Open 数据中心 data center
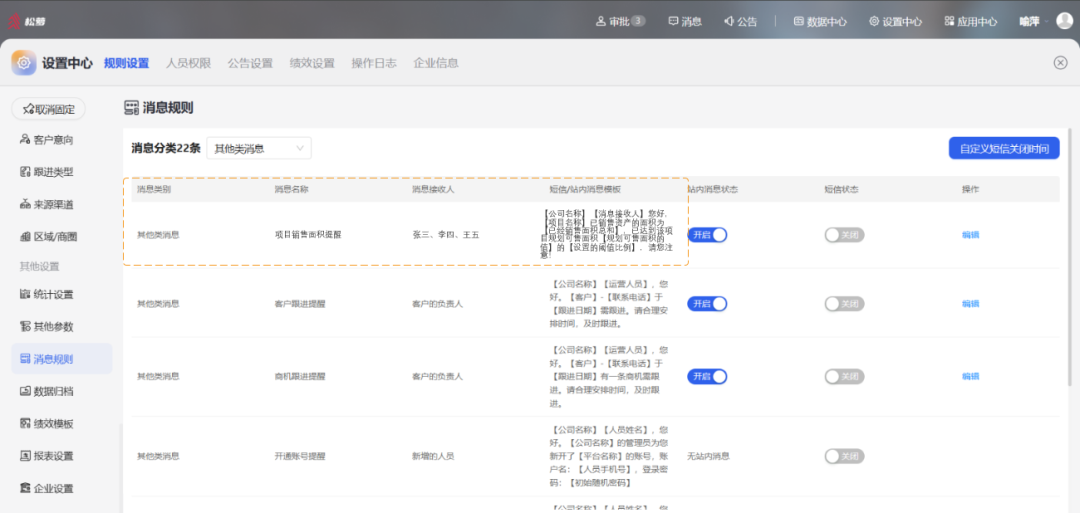This screenshot has width=1080, height=513. point(820,21)
